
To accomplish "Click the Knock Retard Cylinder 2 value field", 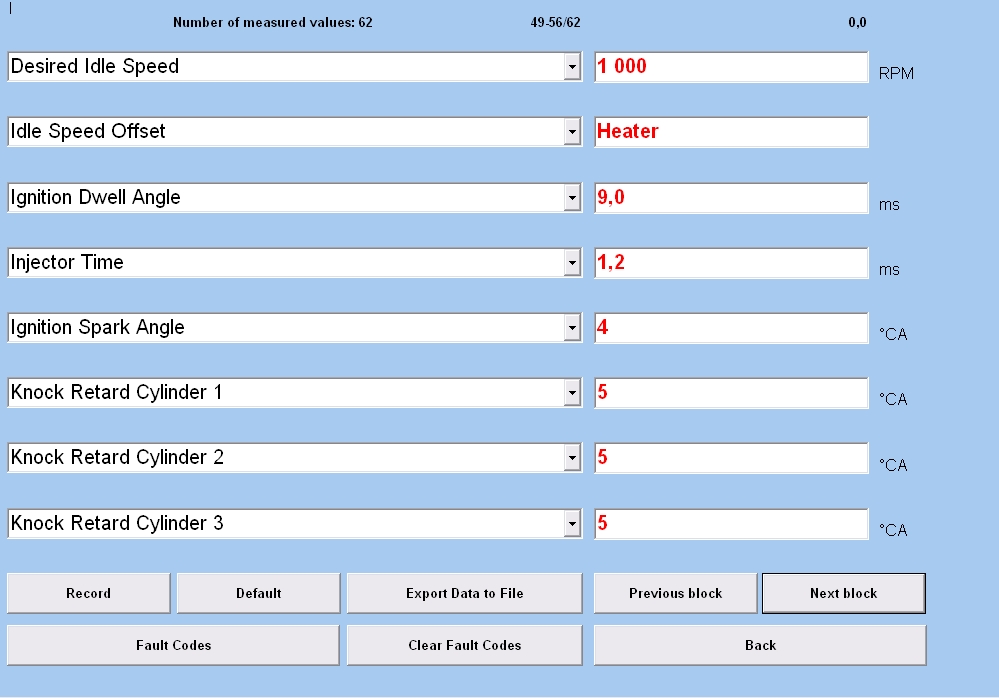I will point(731,459).
